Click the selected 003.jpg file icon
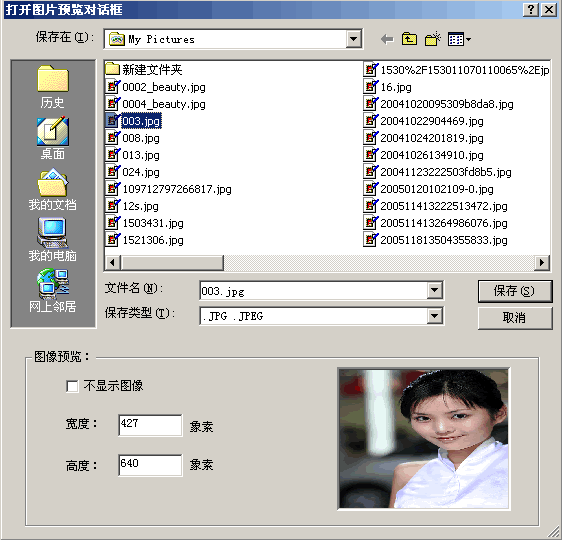 click(113, 120)
